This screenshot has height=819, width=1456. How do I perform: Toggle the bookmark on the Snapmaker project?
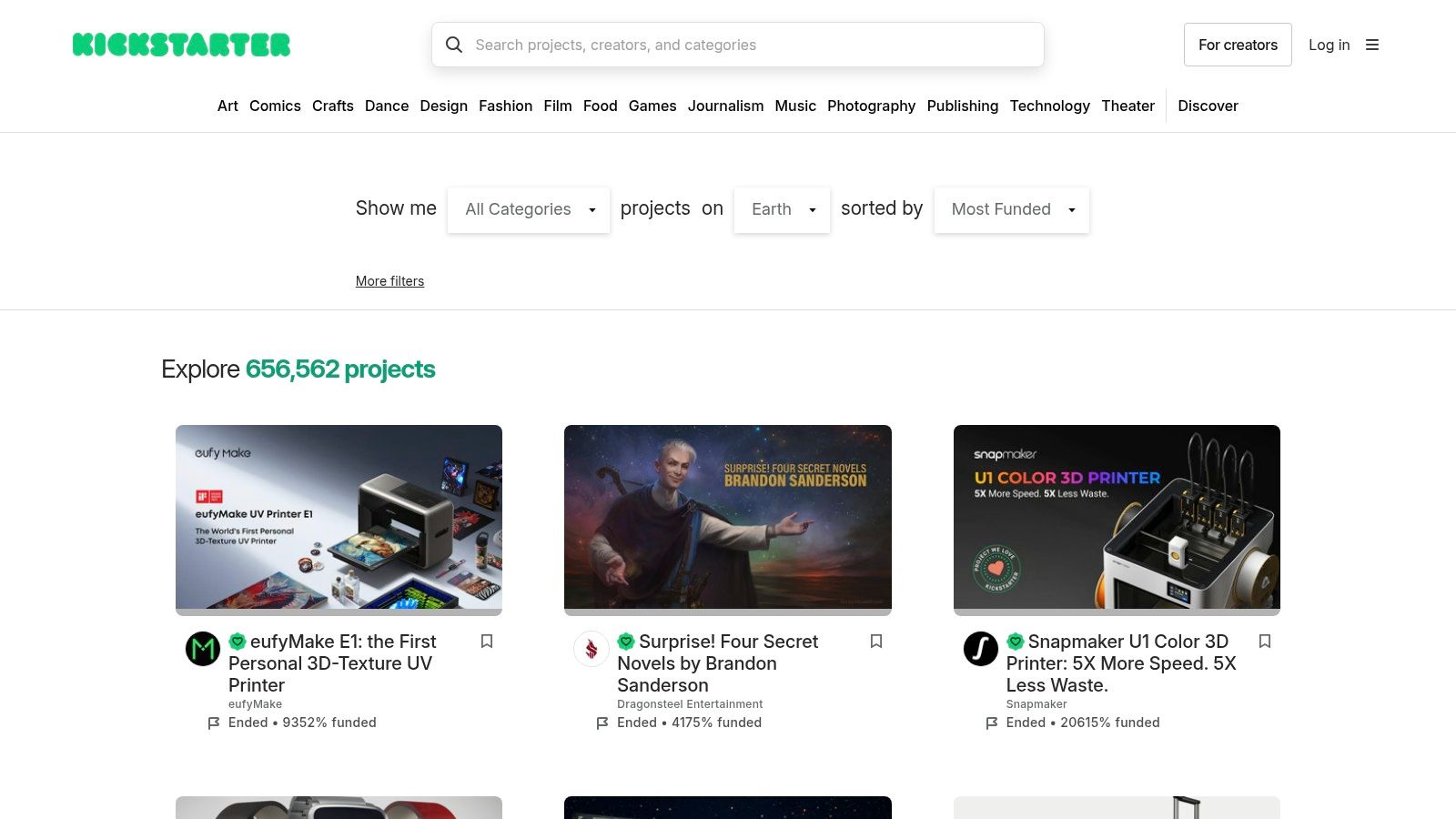tap(1265, 642)
